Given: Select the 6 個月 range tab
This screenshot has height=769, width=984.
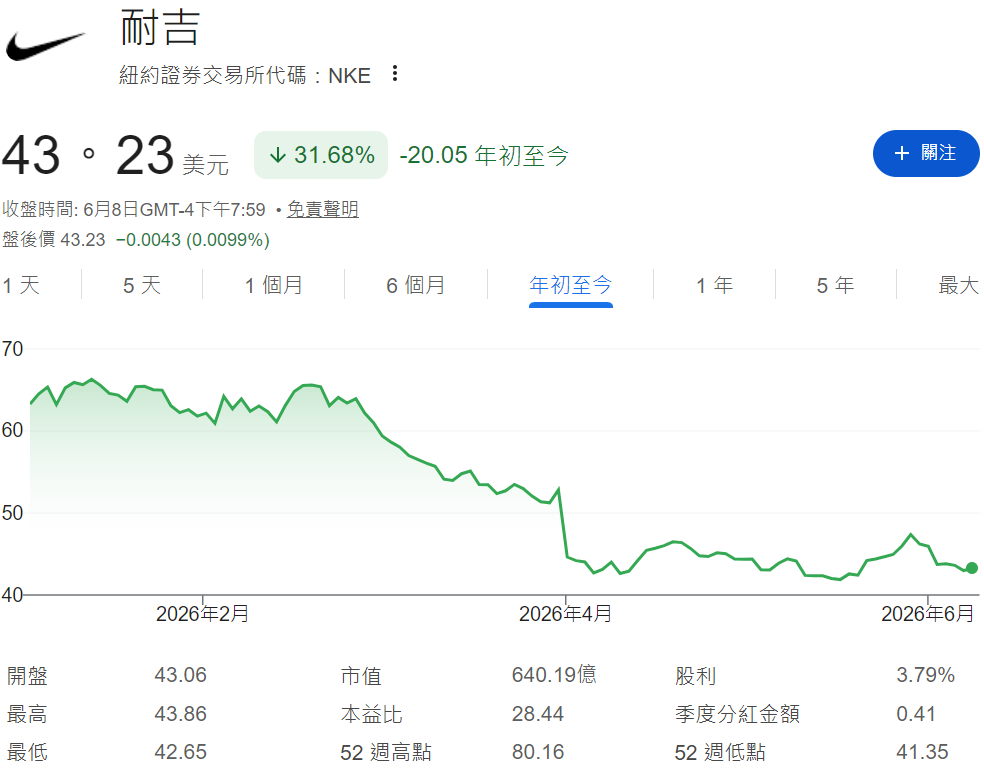Looking at the screenshot, I should (415, 286).
